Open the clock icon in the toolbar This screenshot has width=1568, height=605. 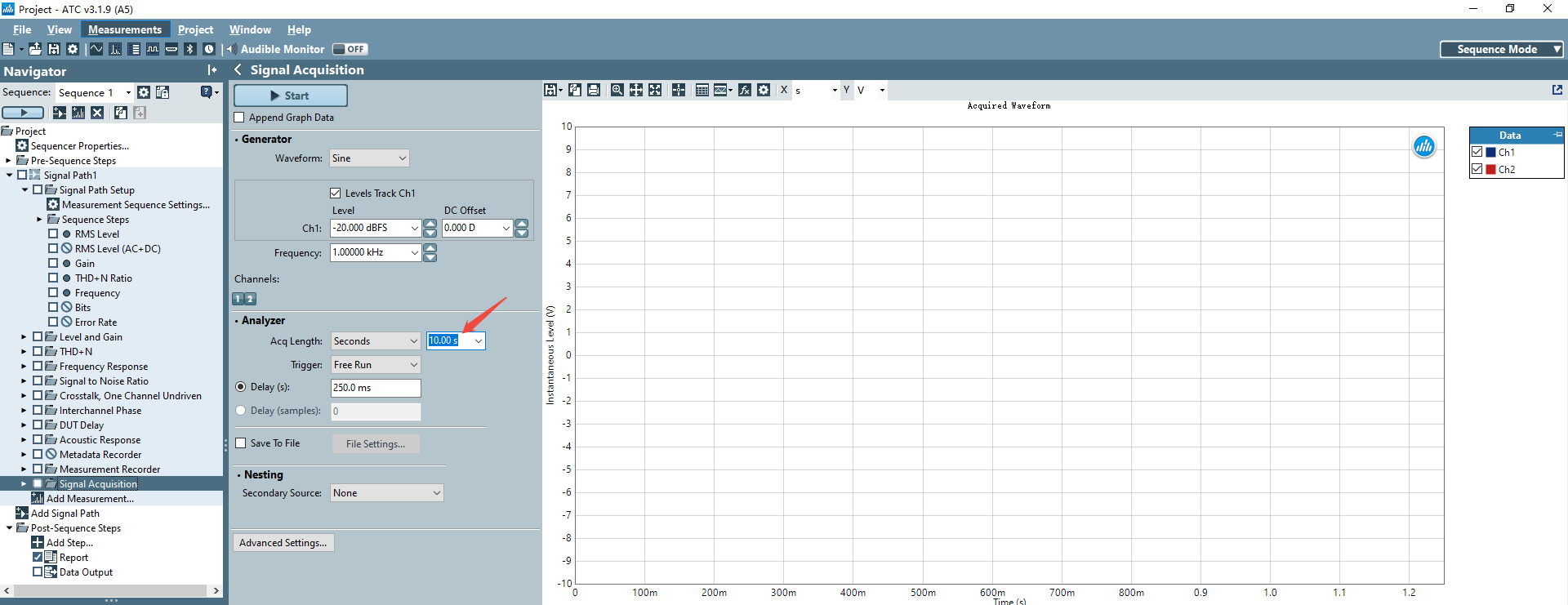click(209, 49)
